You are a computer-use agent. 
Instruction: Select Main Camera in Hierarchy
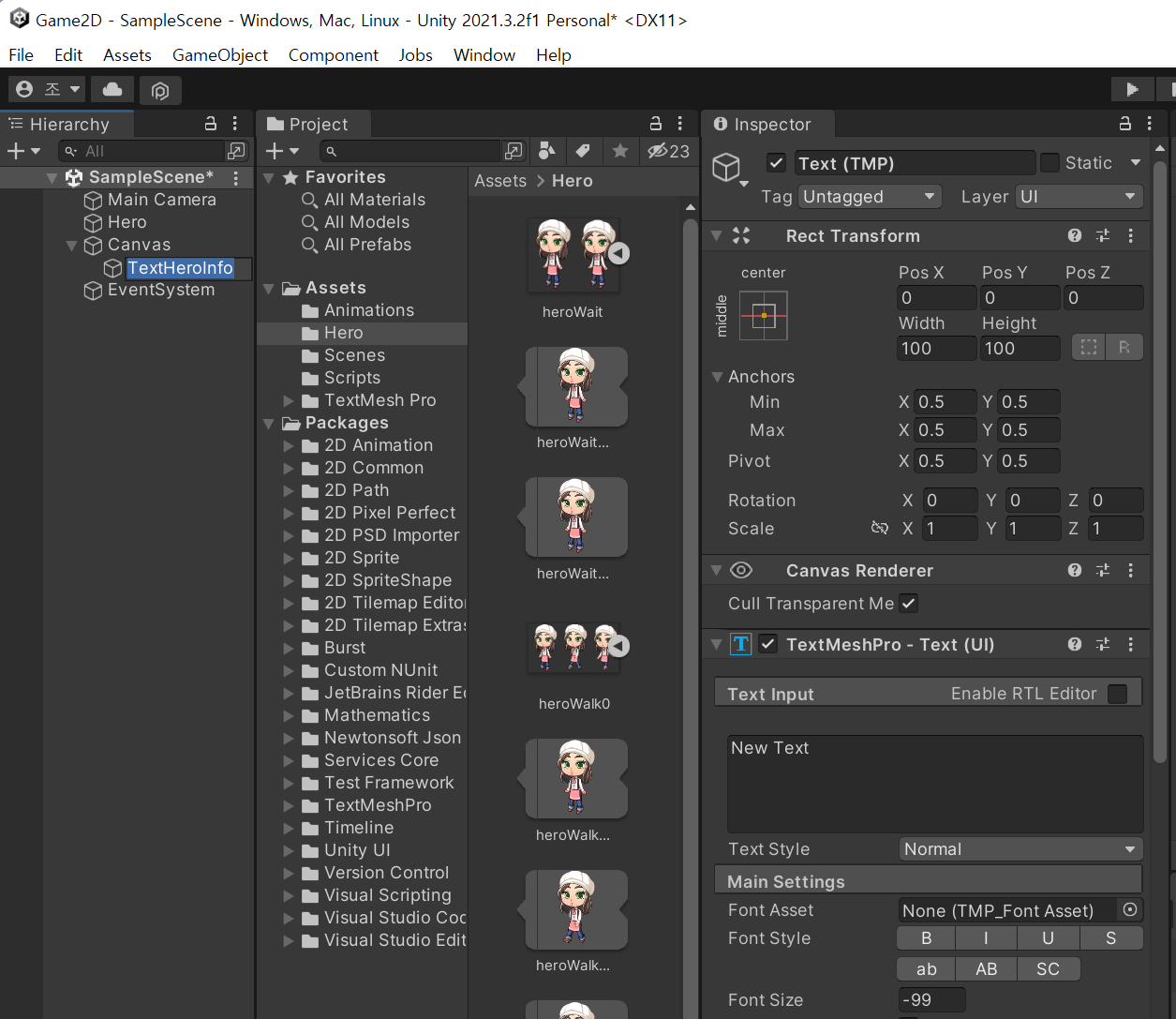[161, 200]
